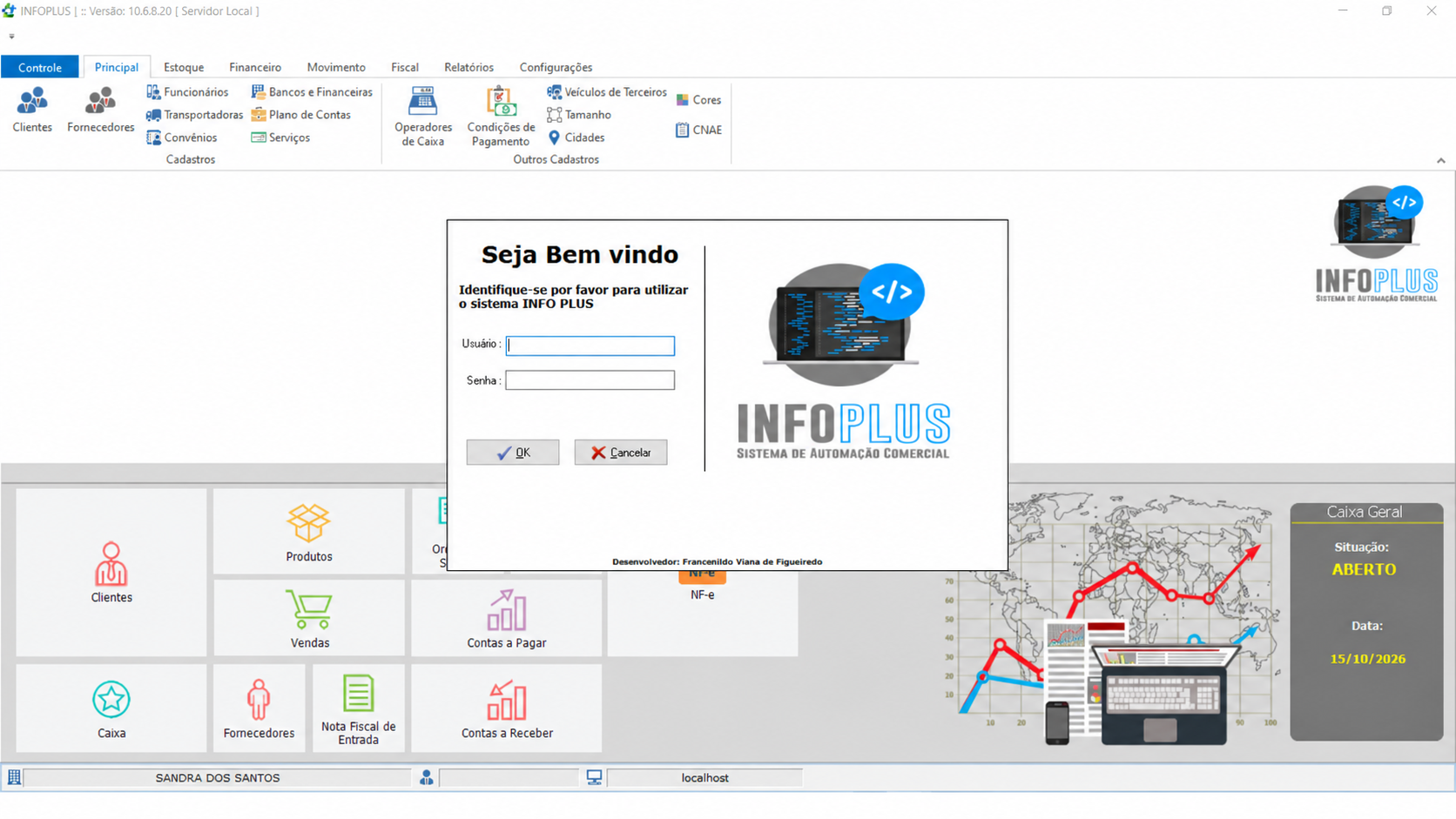Open Serviços registry
This screenshot has width=1456, height=819.
[x=280, y=137]
